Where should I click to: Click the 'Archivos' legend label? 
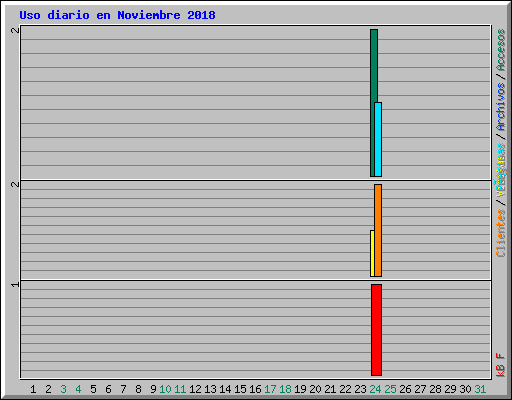tap(501, 107)
